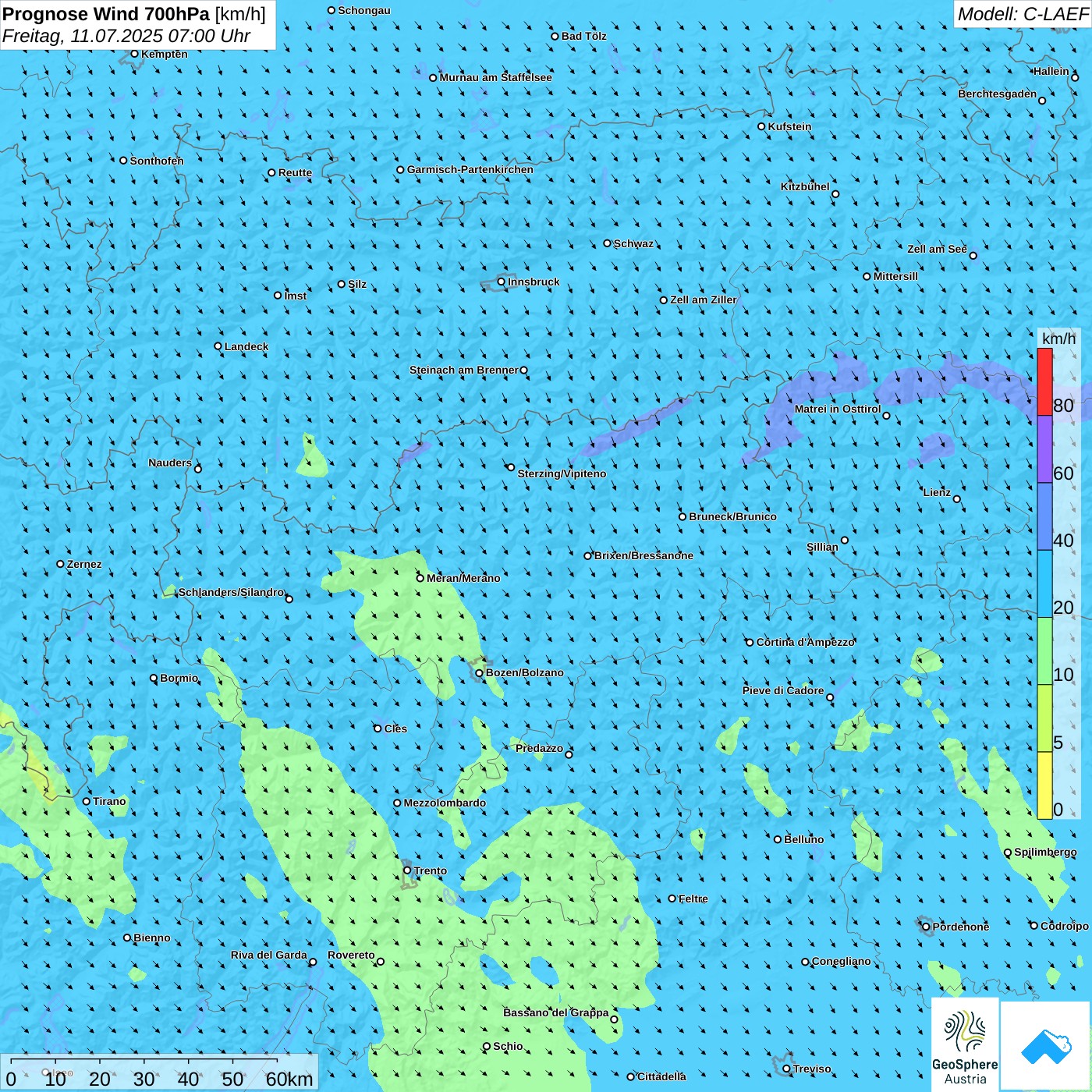Screen dimensions: 1092x1092
Task: Click the Pieve di Cadore label
Action: pyautogui.click(x=783, y=690)
